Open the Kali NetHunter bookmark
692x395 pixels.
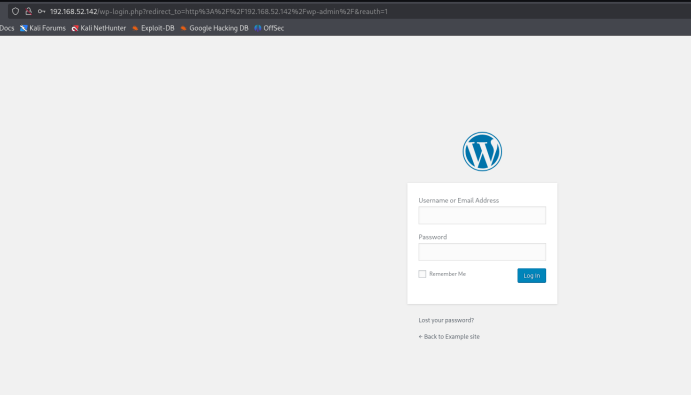click(99, 28)
